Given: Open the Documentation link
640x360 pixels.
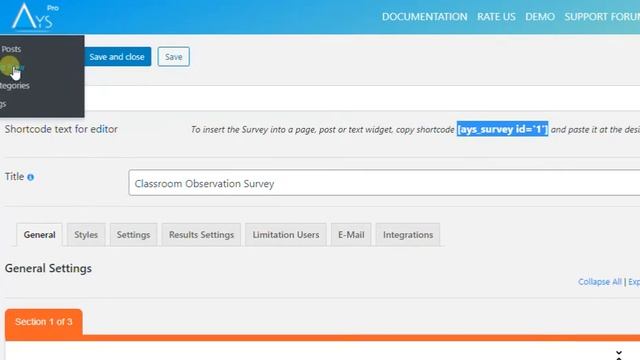Looking at the screenshot, I should coord(424,17).
